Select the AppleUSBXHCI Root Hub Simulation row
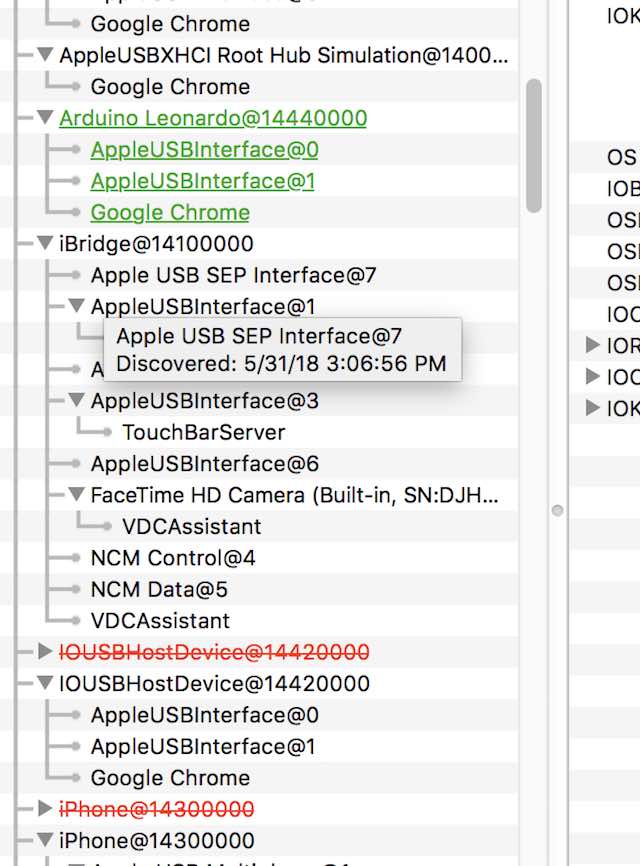640x866 pixels. (283, 55)
